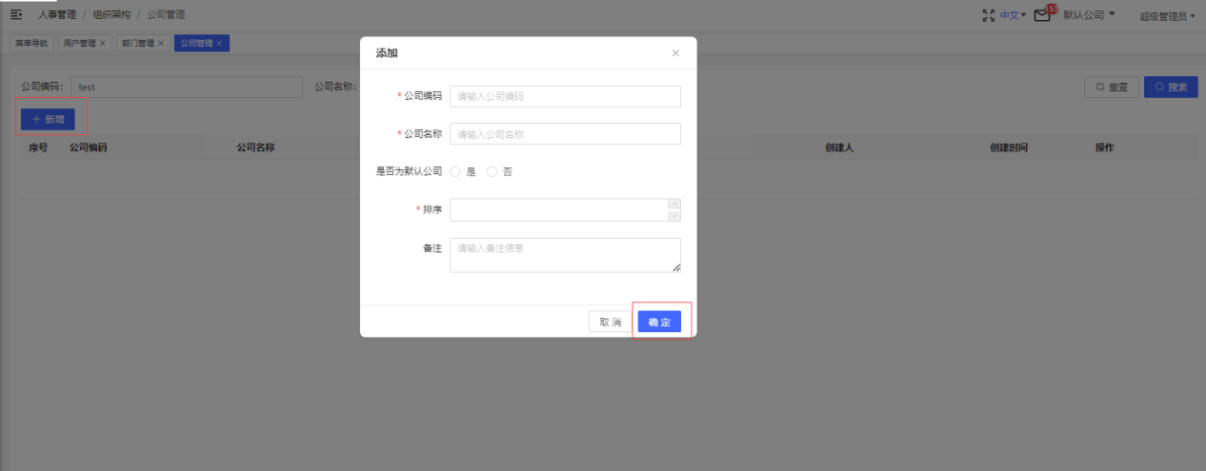Close the 部门管理 tab using its X
Viewport: 1206px width, 471px height.
coord(161,44)
